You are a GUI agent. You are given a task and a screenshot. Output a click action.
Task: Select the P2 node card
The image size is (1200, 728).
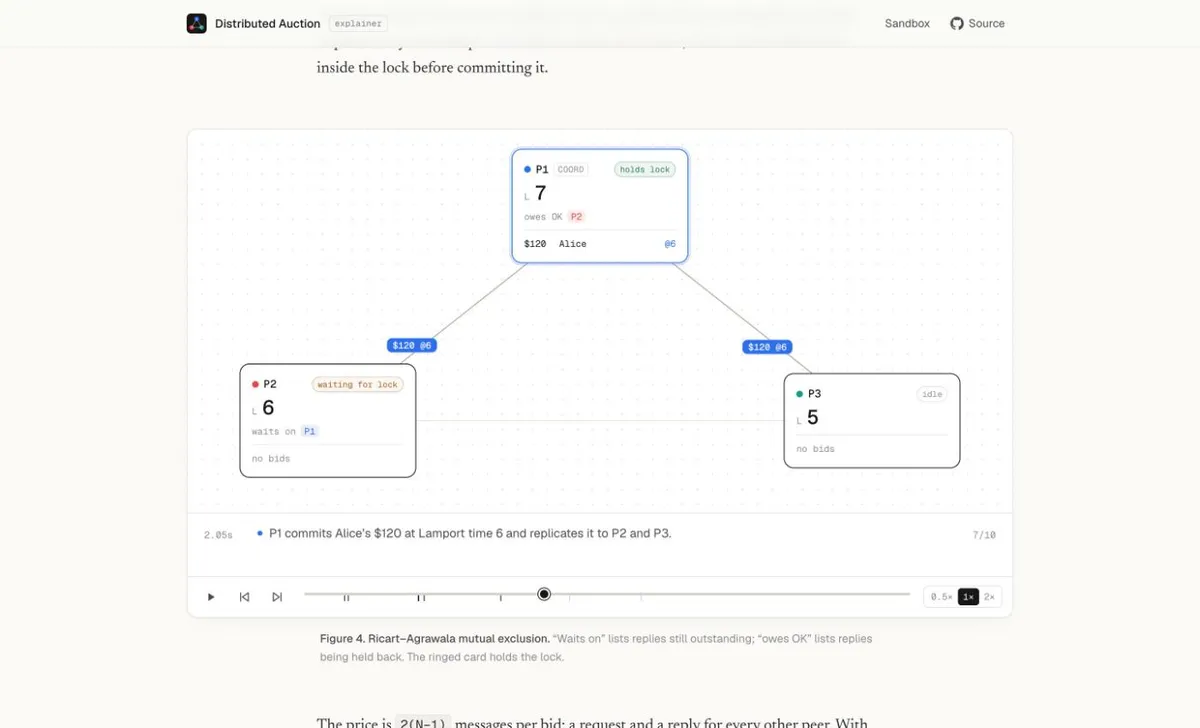tap(328, 420)
